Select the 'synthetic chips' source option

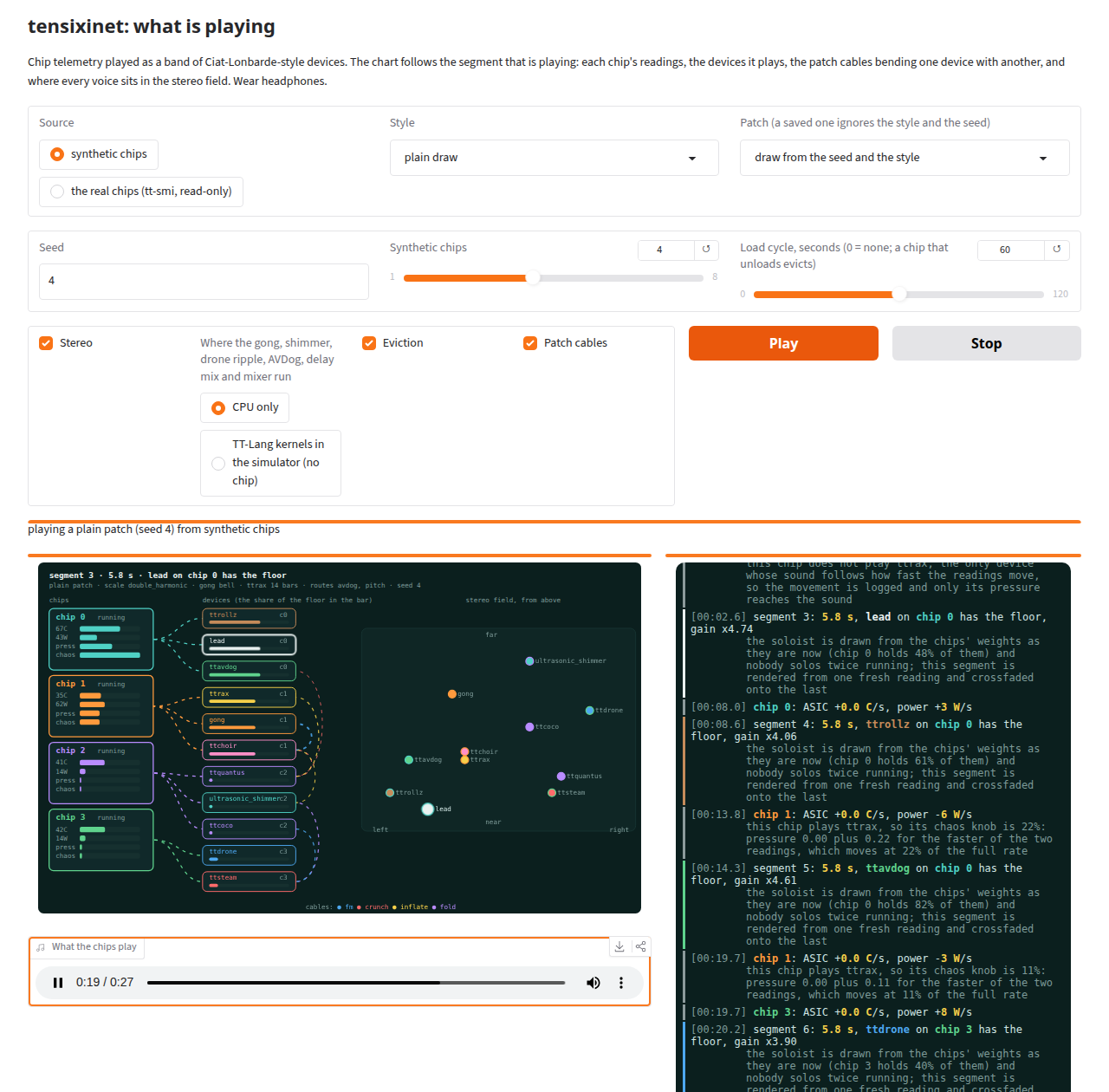coord(99,154)
